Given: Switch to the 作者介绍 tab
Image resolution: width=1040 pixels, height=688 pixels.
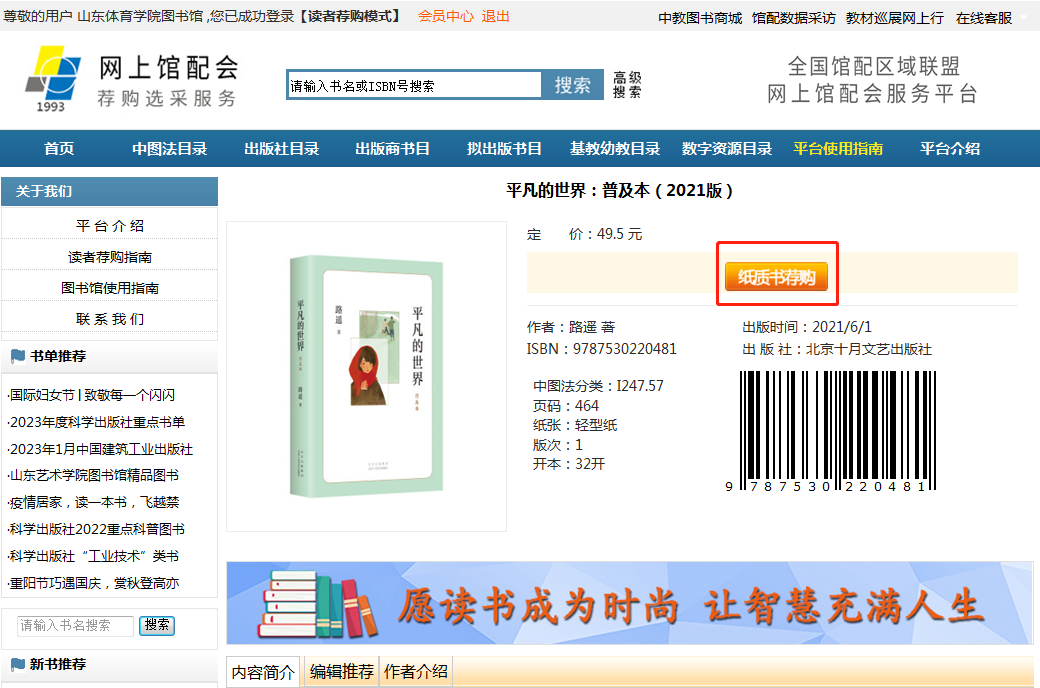Looking at the screenshot, I should point(416,672).
